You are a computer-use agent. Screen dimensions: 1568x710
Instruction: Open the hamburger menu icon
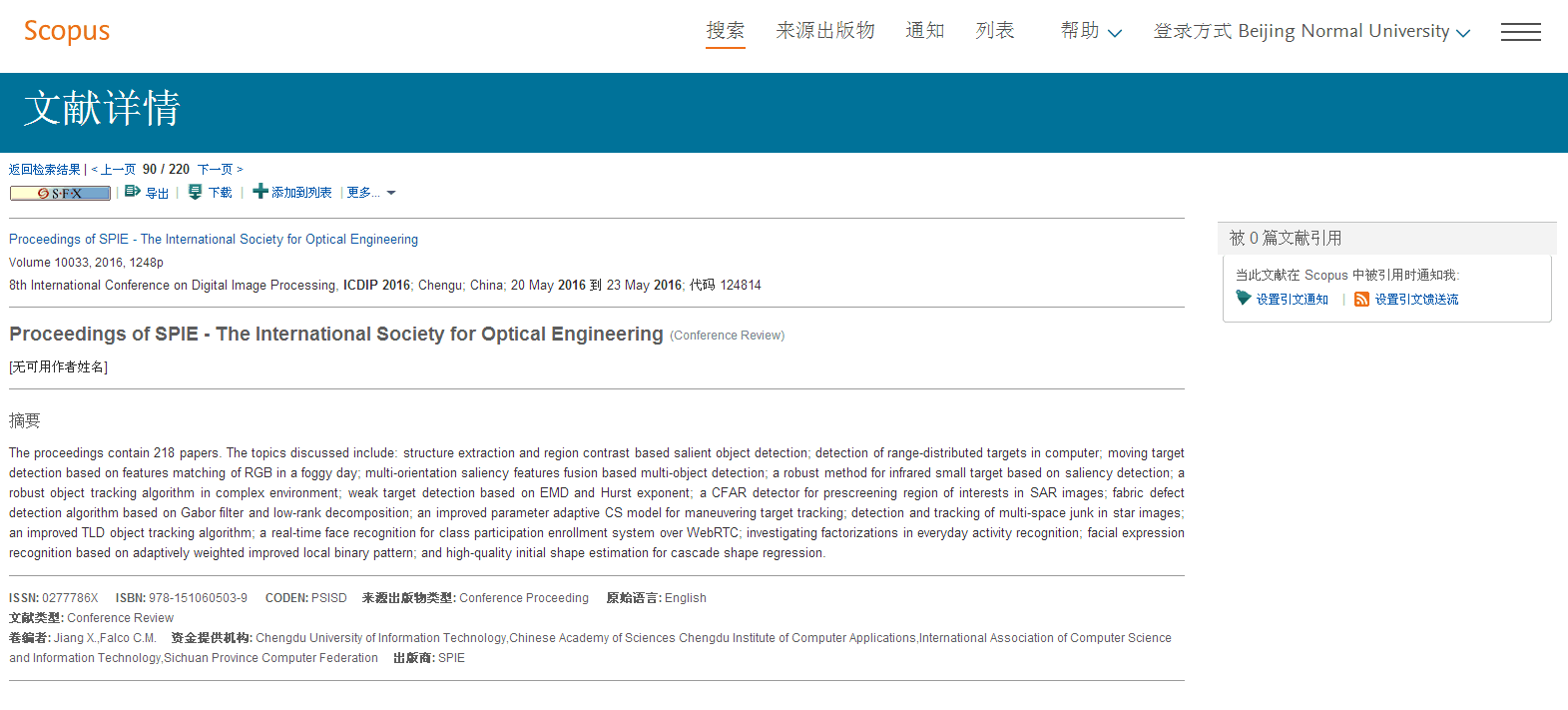coord(1520,32)
